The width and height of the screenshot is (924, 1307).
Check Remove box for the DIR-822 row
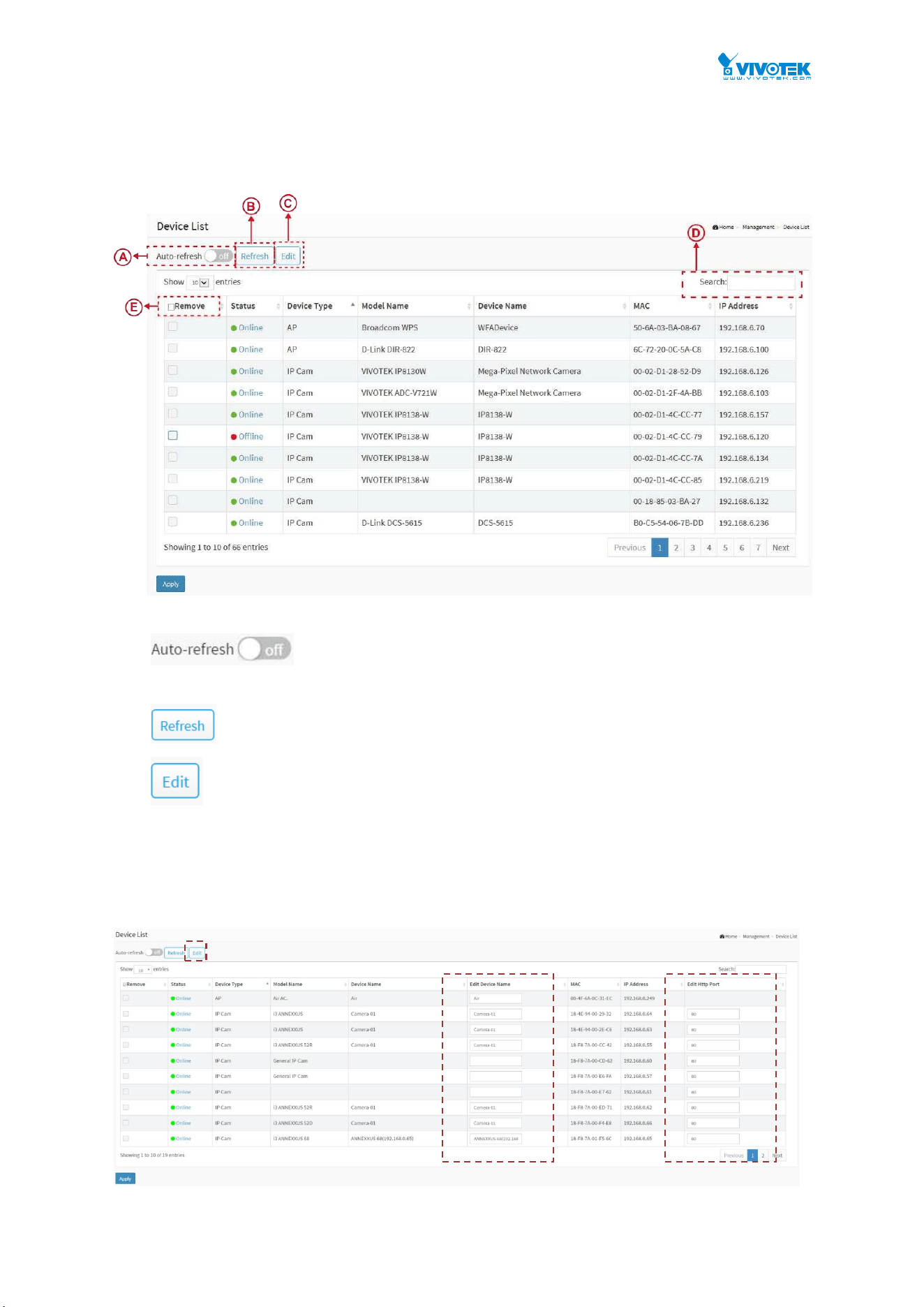(173, 348)
